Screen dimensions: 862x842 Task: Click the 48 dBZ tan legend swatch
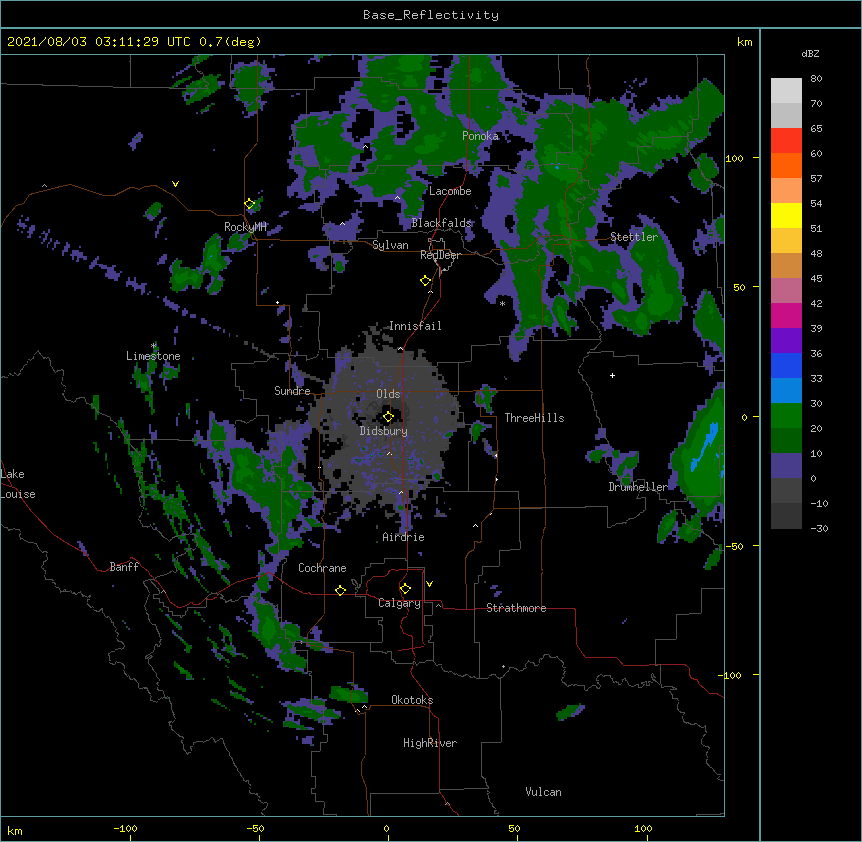(x=786, y=265)
